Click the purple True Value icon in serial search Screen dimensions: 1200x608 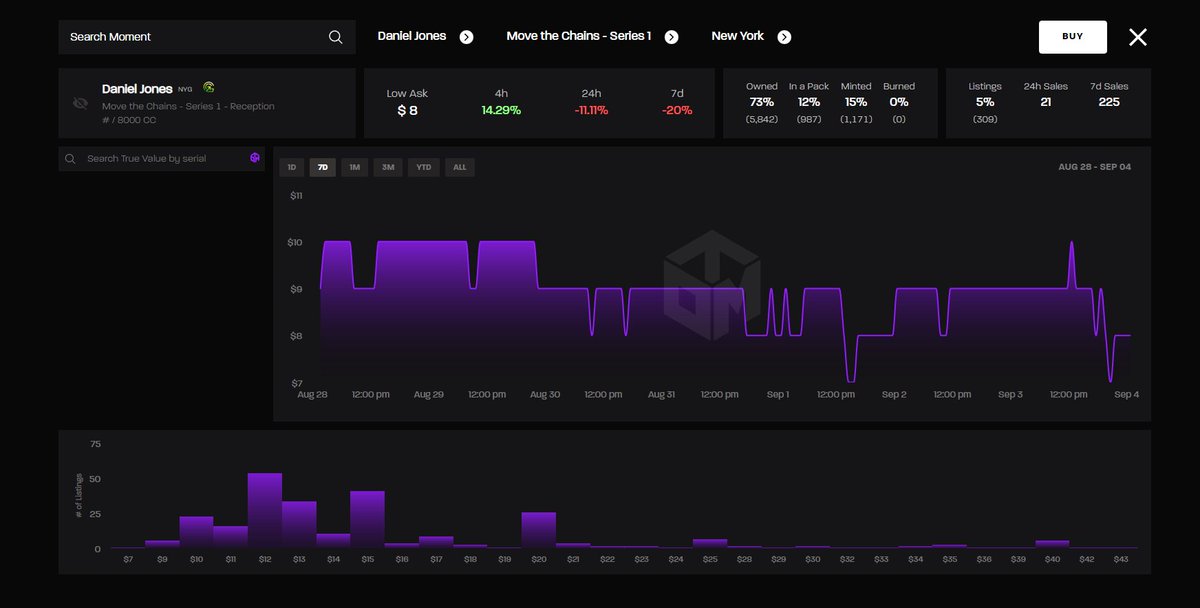point(255,158)
